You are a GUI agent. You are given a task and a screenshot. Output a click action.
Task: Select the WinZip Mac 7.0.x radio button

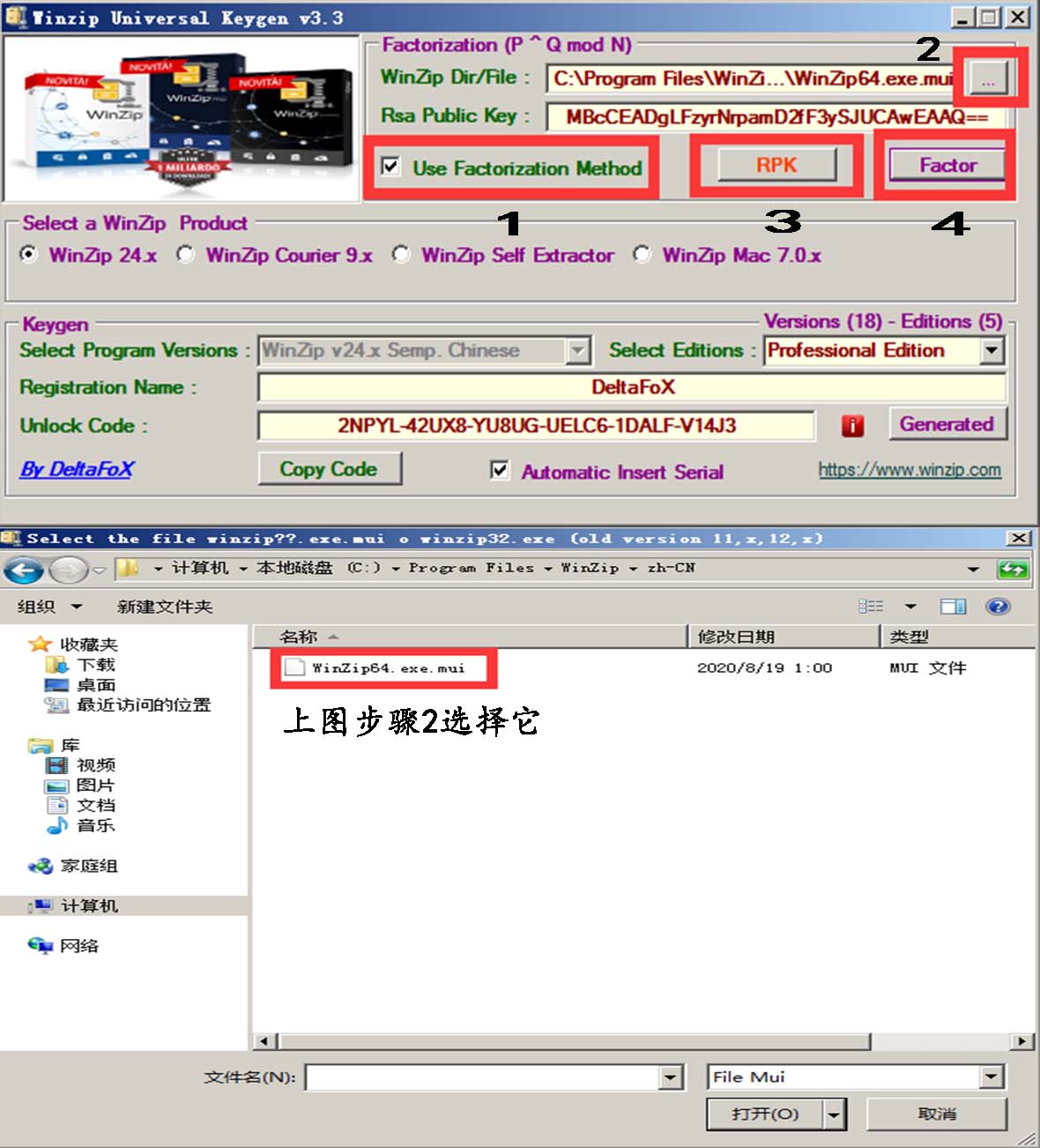pos(642,255)
